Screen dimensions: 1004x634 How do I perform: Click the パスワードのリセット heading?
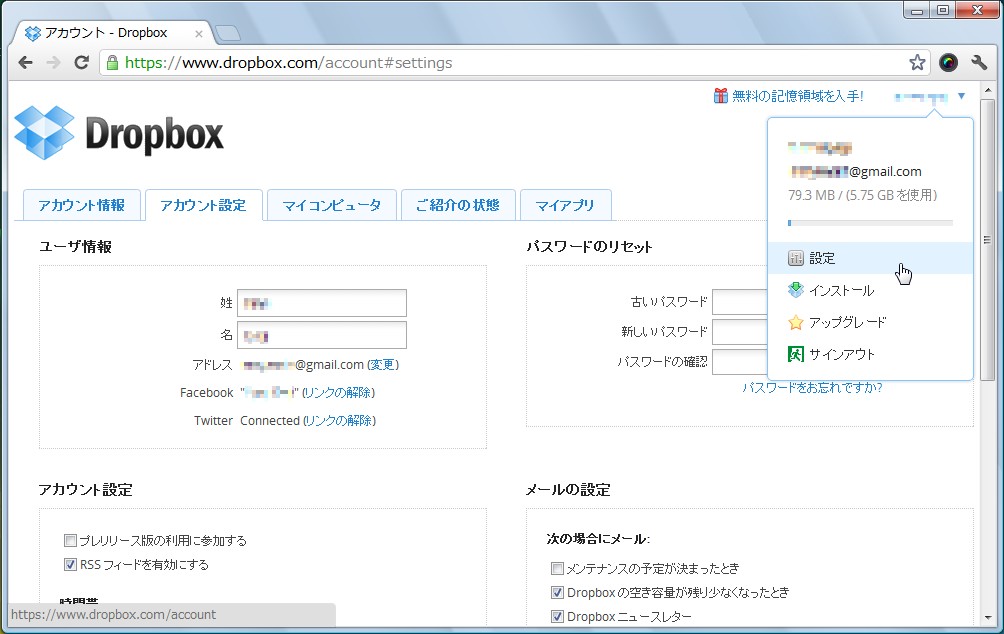589,247
